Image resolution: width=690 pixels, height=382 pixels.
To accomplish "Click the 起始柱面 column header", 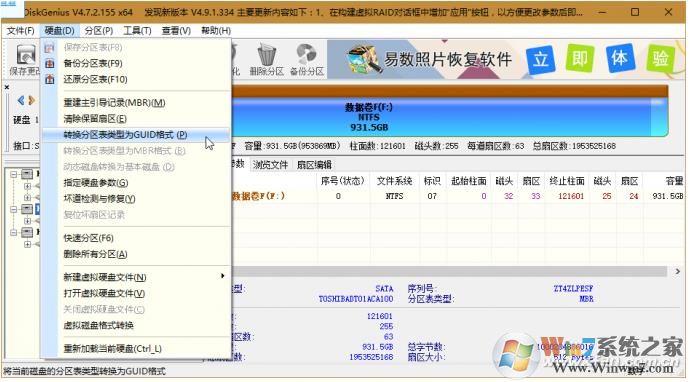I will pos(469,181).
